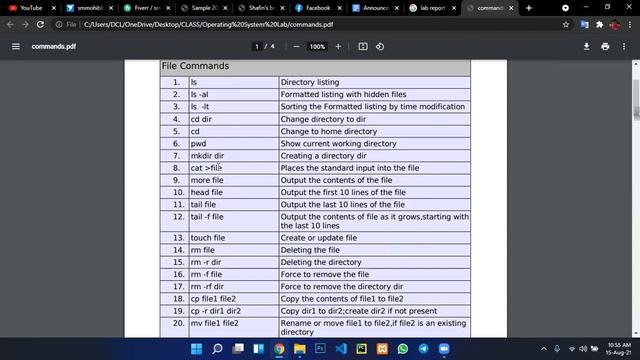This screenshot has width=640, height=360.
Task: Bookmark this page with star icon
Action: [x=566, y=24]
